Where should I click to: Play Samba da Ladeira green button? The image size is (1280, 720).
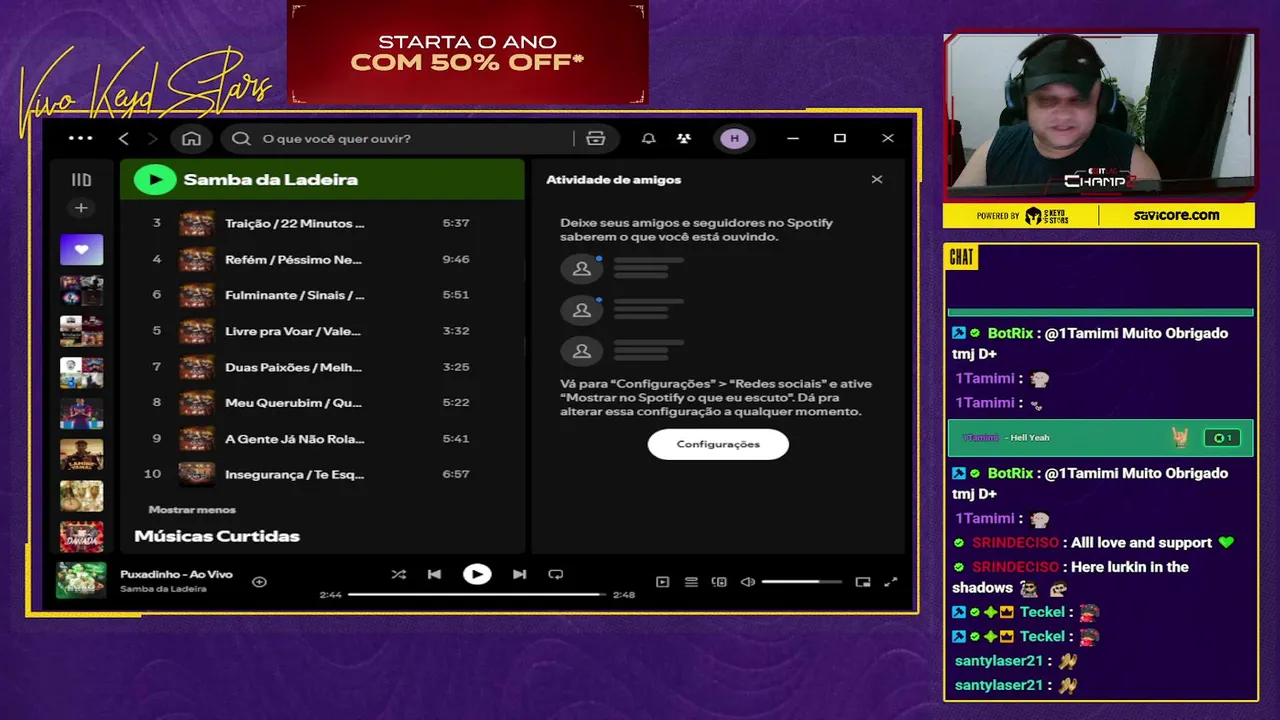pos(155,179)
